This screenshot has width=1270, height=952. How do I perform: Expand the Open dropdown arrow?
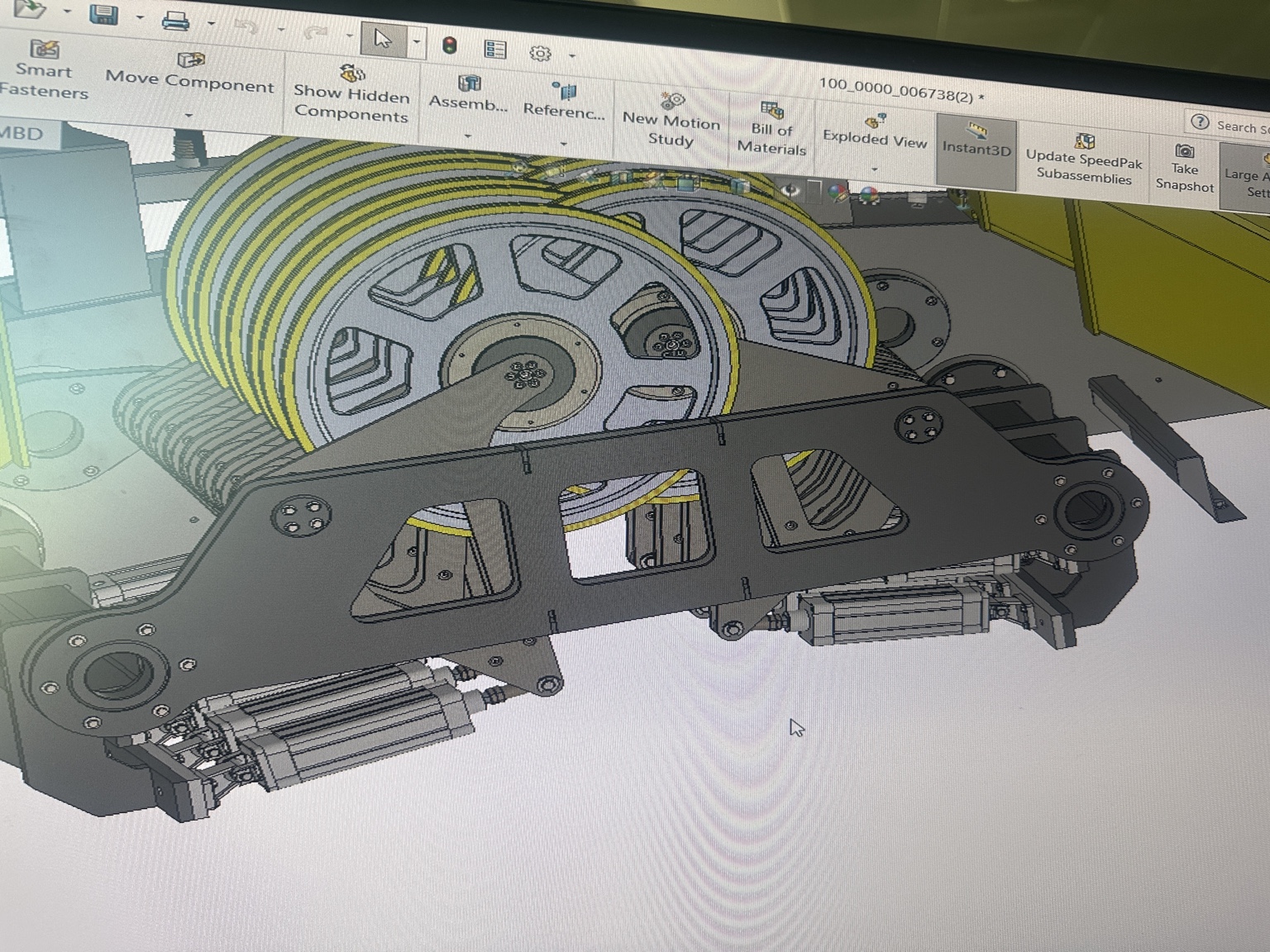[x=66, y=12]
